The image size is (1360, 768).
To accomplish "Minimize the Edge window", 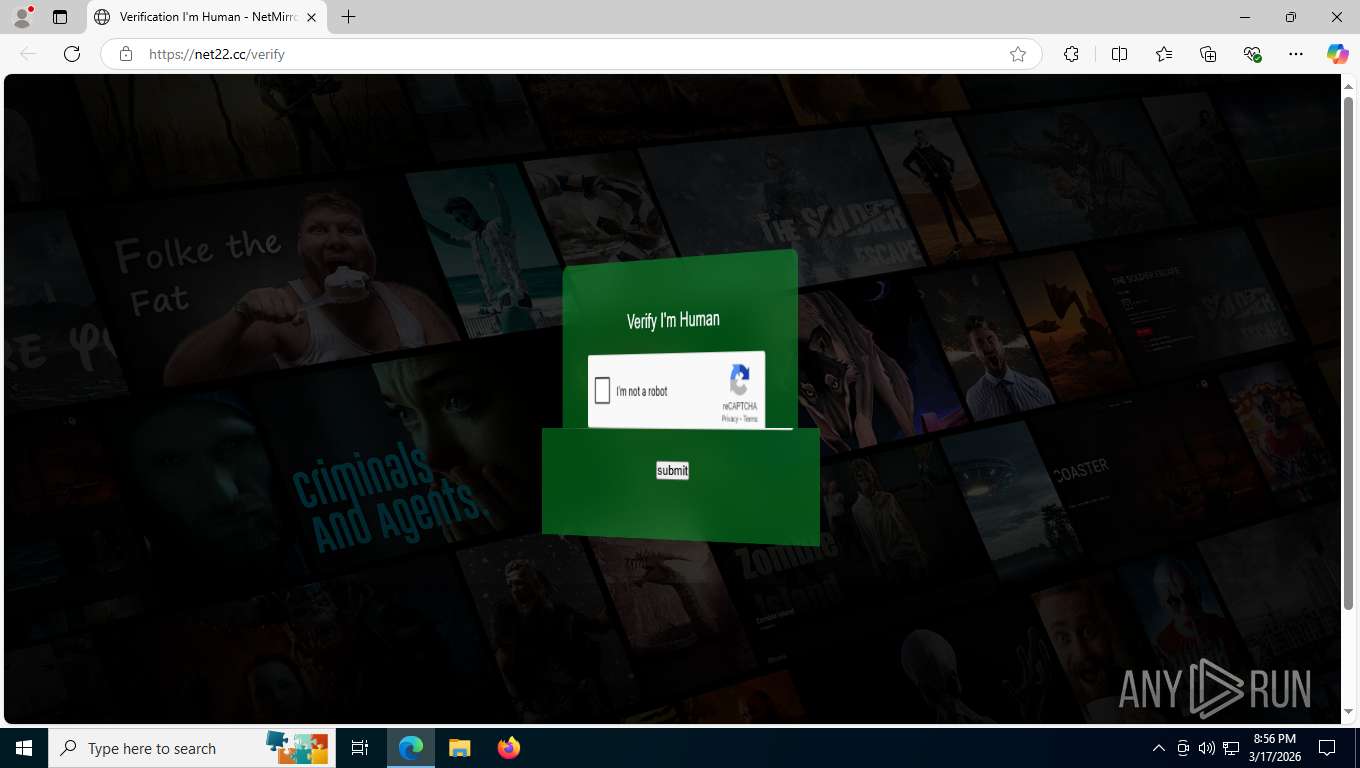I will pyautogui.click(x=1245, y=17).
